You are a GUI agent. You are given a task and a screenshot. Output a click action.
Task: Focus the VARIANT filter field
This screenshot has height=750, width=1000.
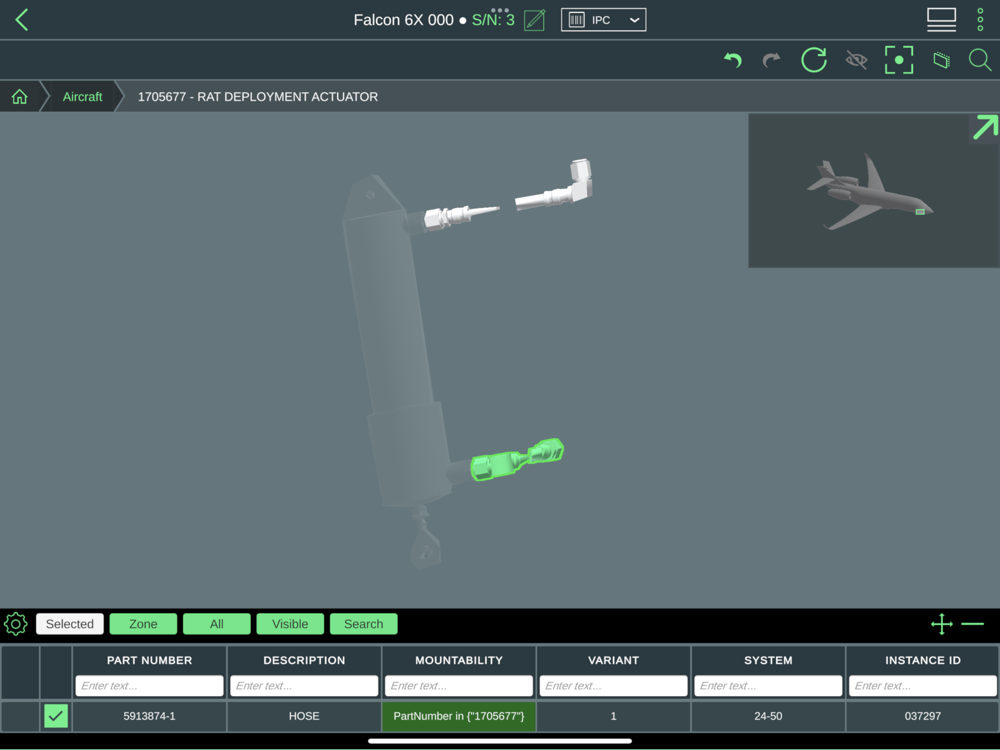tap(614, 686)
